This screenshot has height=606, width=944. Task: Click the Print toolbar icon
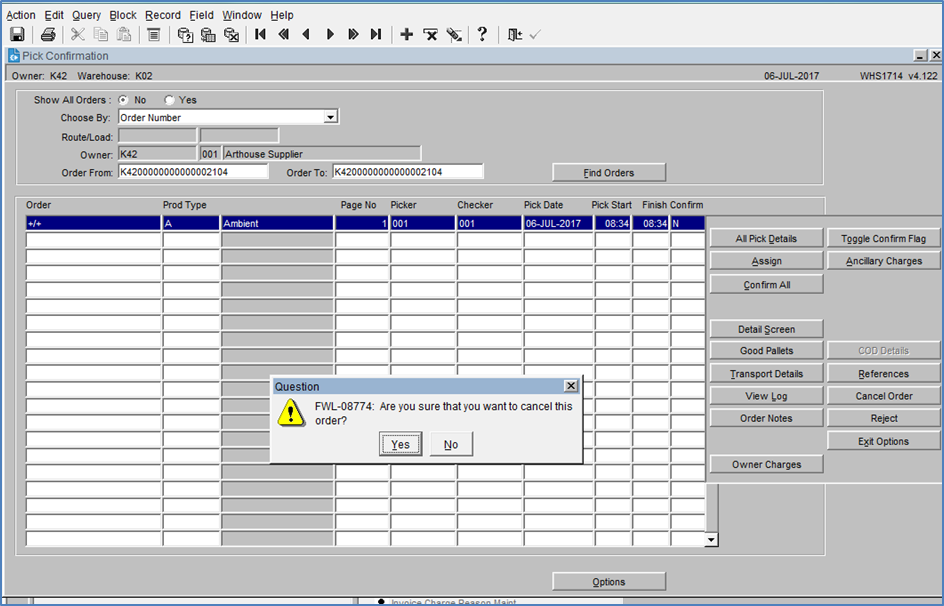pyautogui.click(x=48, y=34)
